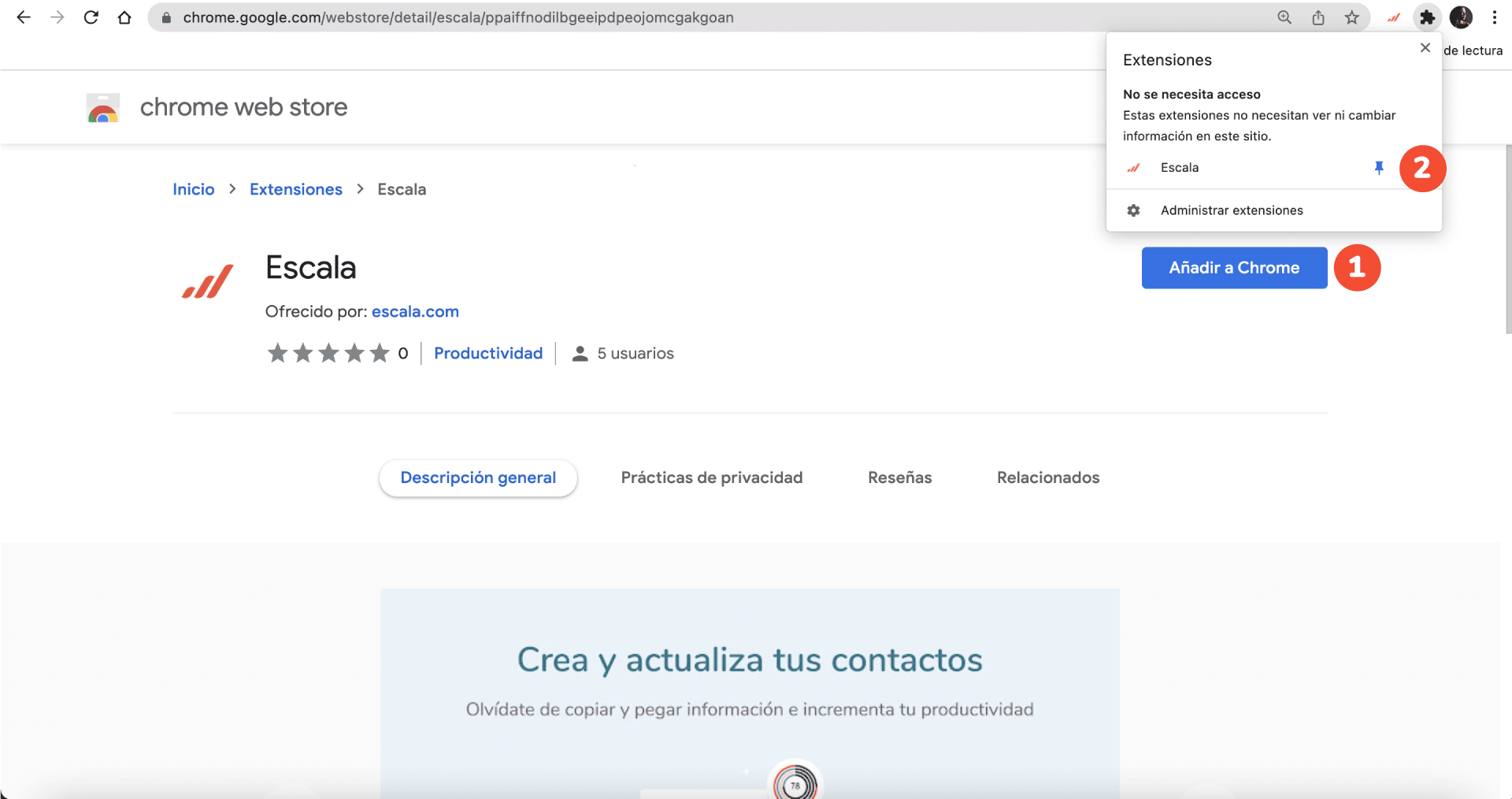Click the chrome web store title text

[x=244, y=107]
